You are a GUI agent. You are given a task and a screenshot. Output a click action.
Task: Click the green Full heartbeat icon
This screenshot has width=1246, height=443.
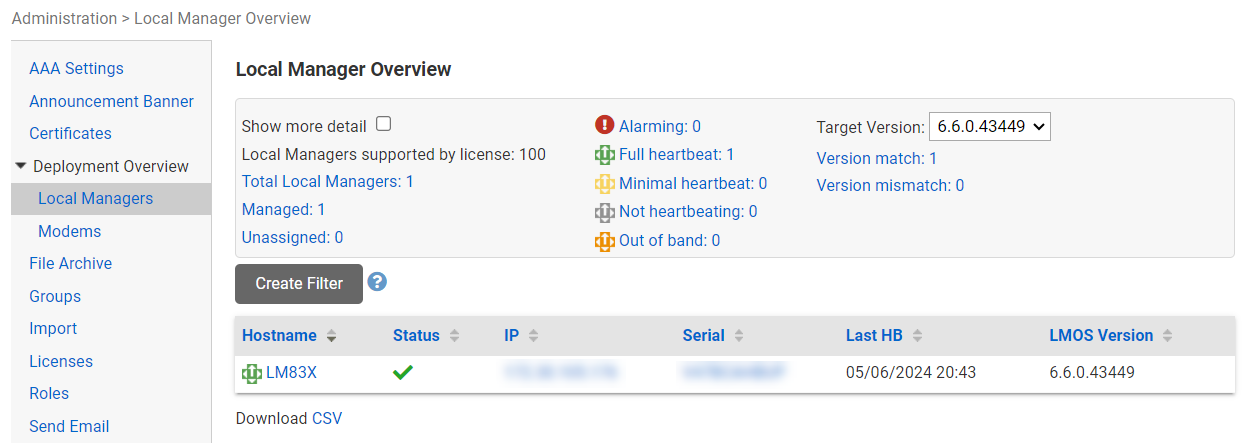(604, 155)
